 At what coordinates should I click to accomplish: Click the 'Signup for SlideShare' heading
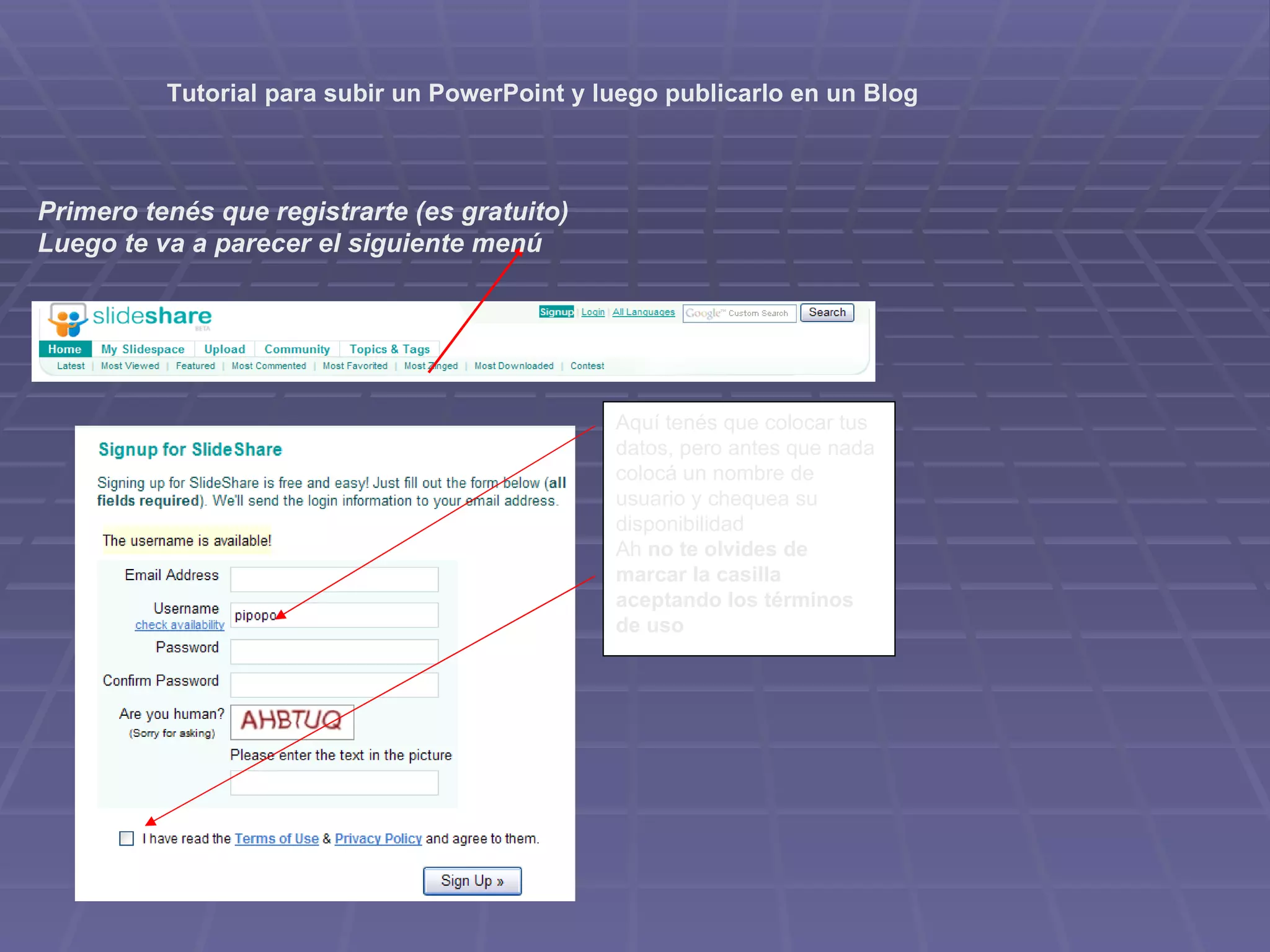pyautogui.click(x=190, y=449)
